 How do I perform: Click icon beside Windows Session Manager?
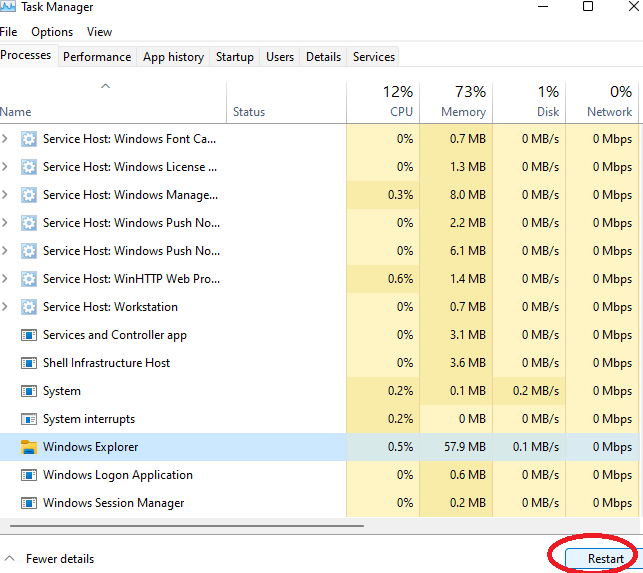pos(29,503)
